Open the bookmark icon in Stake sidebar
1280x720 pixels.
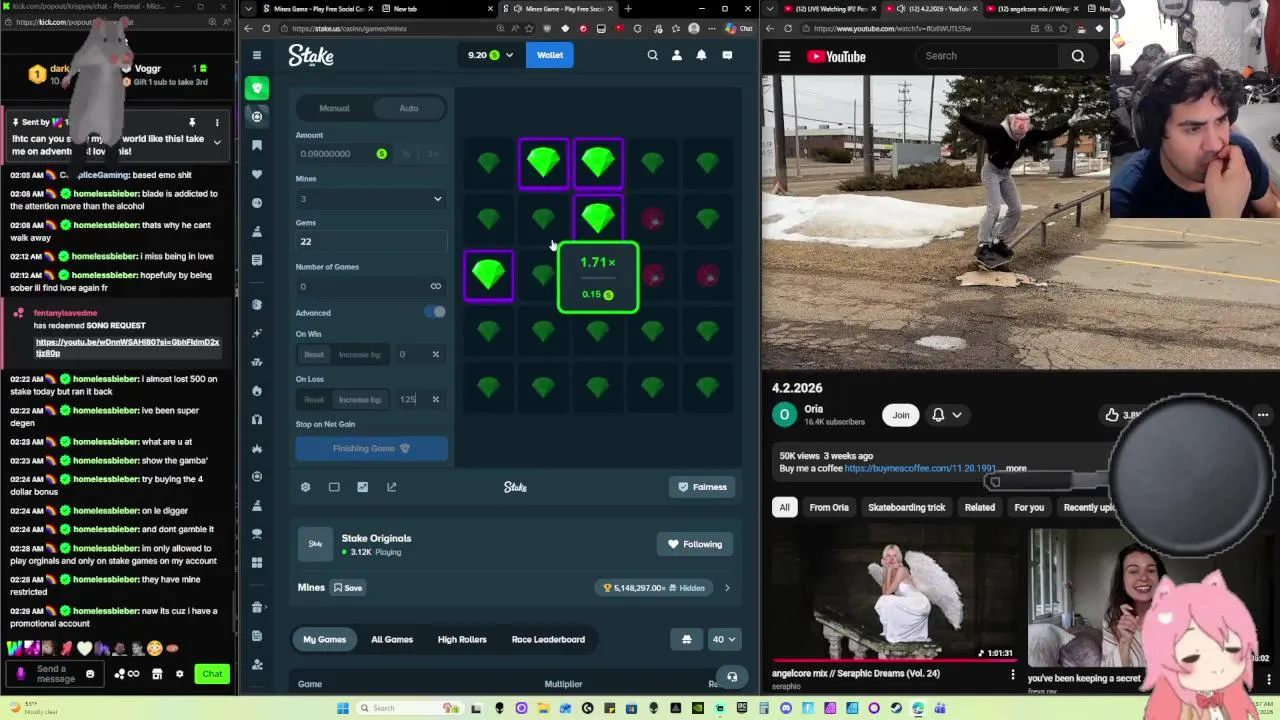(257, 145)
